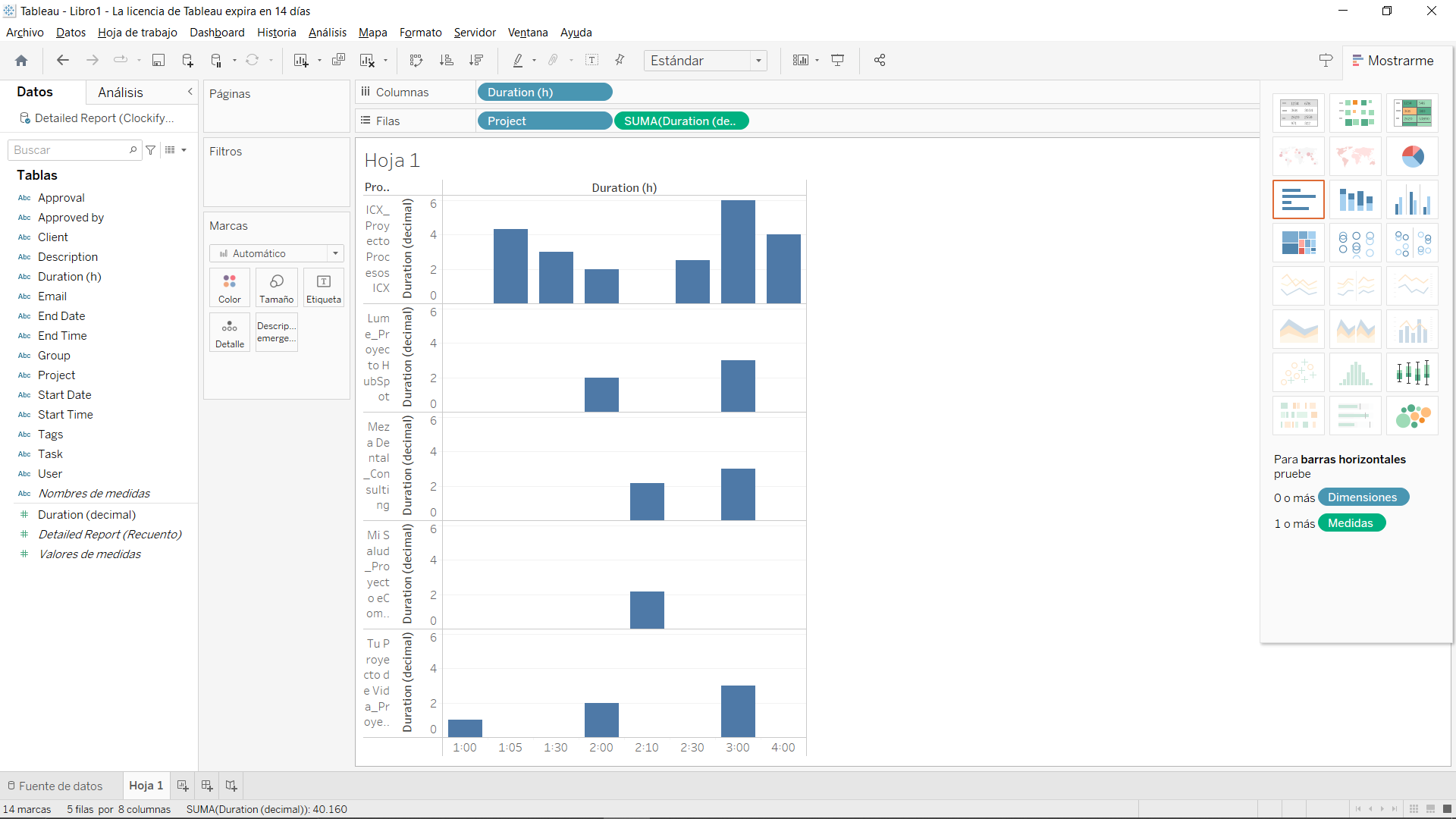
Task: Open Color options on the Marcas card
Action: 229,287
